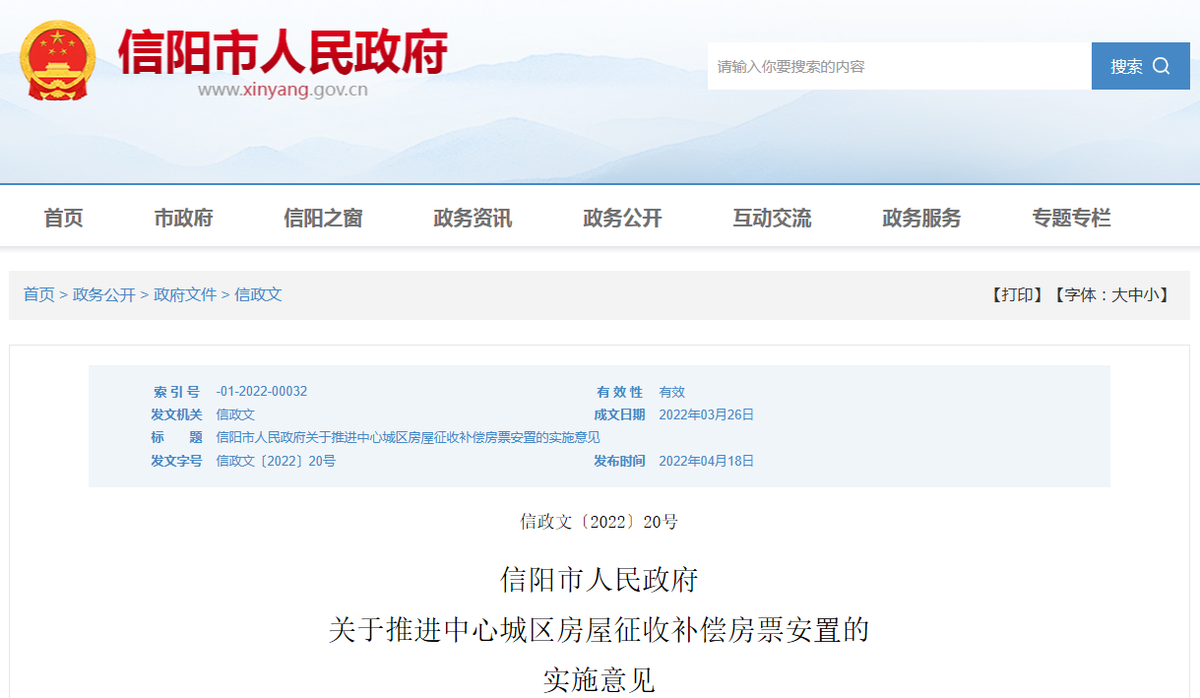Click www.xinyang.gov.cn URL text

[283, 90]
